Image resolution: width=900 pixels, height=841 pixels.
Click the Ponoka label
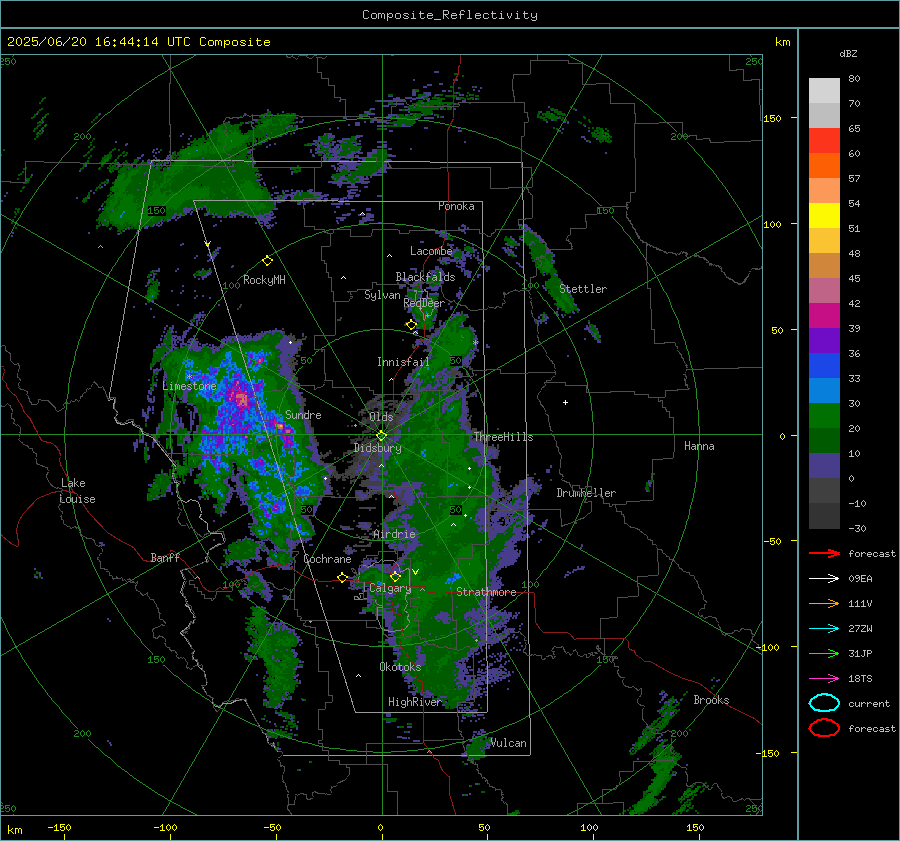[456, 206]
